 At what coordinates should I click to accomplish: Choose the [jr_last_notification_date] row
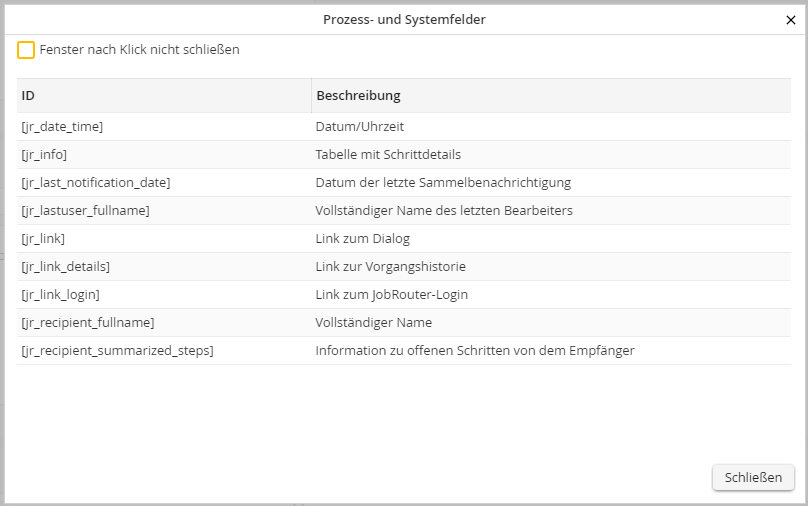[x=96, y=183]
